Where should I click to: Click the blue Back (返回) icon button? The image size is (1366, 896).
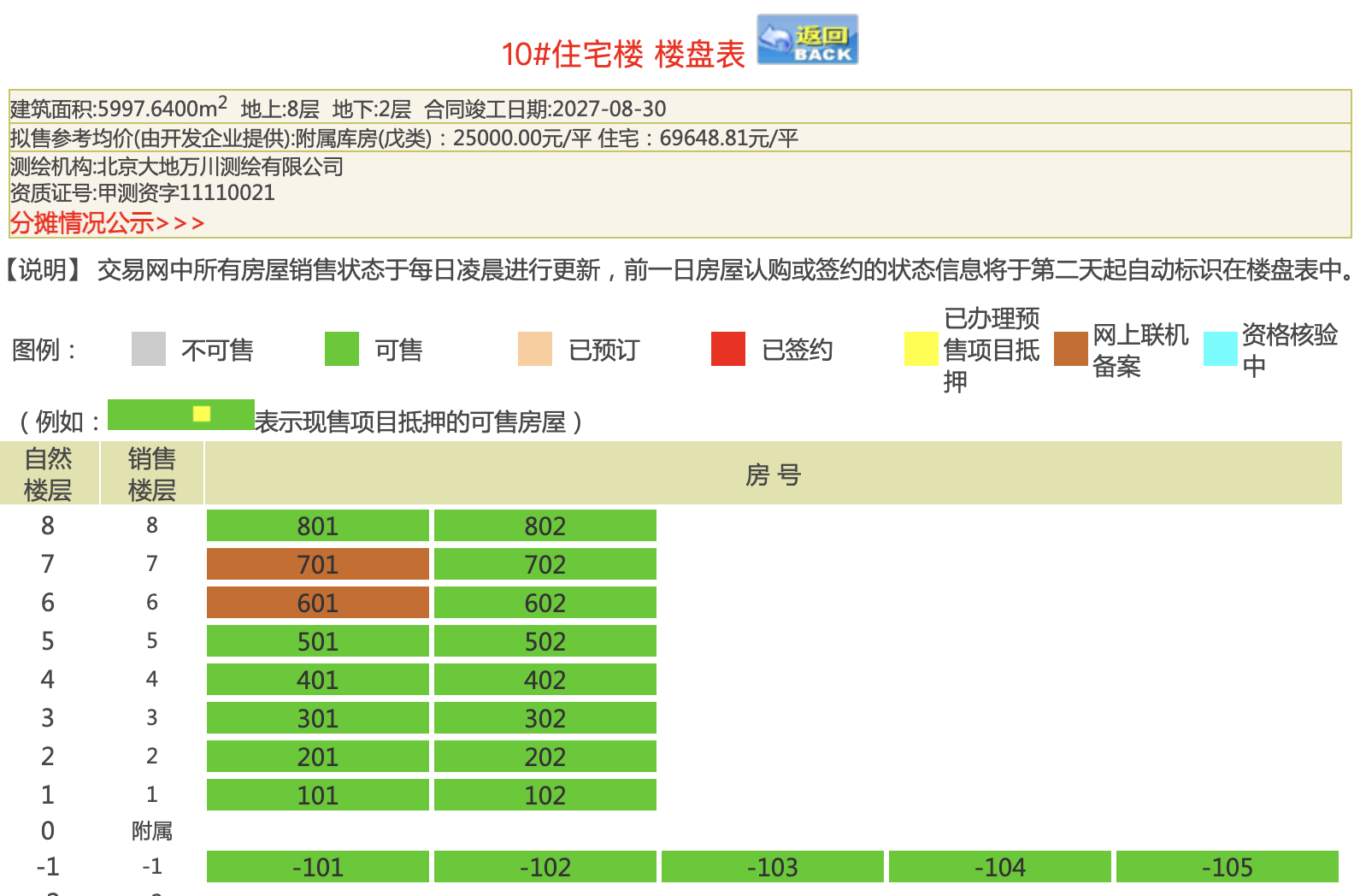807,39
